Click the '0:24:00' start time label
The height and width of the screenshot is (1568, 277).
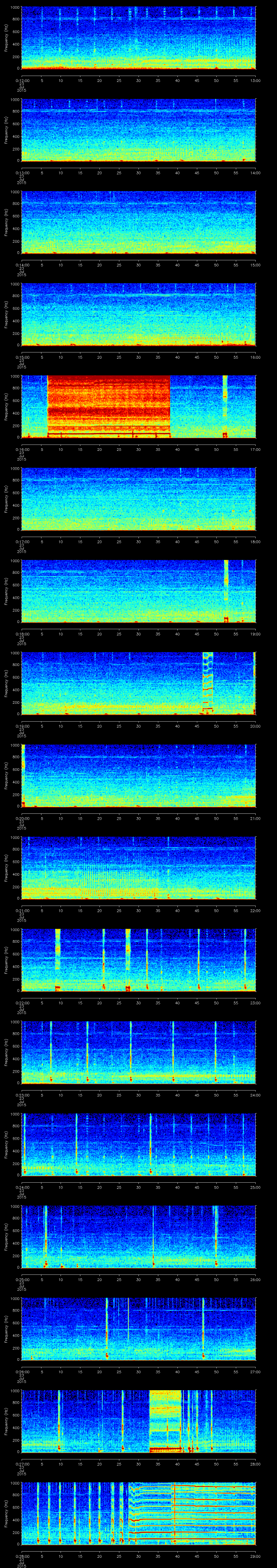22,1187
